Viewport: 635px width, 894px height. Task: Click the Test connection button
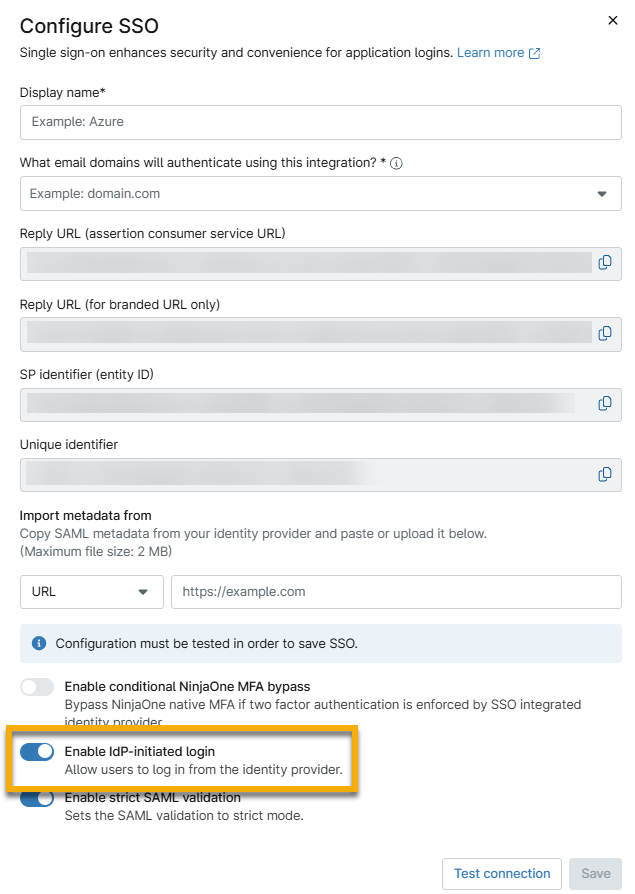[x=502, y=873]
